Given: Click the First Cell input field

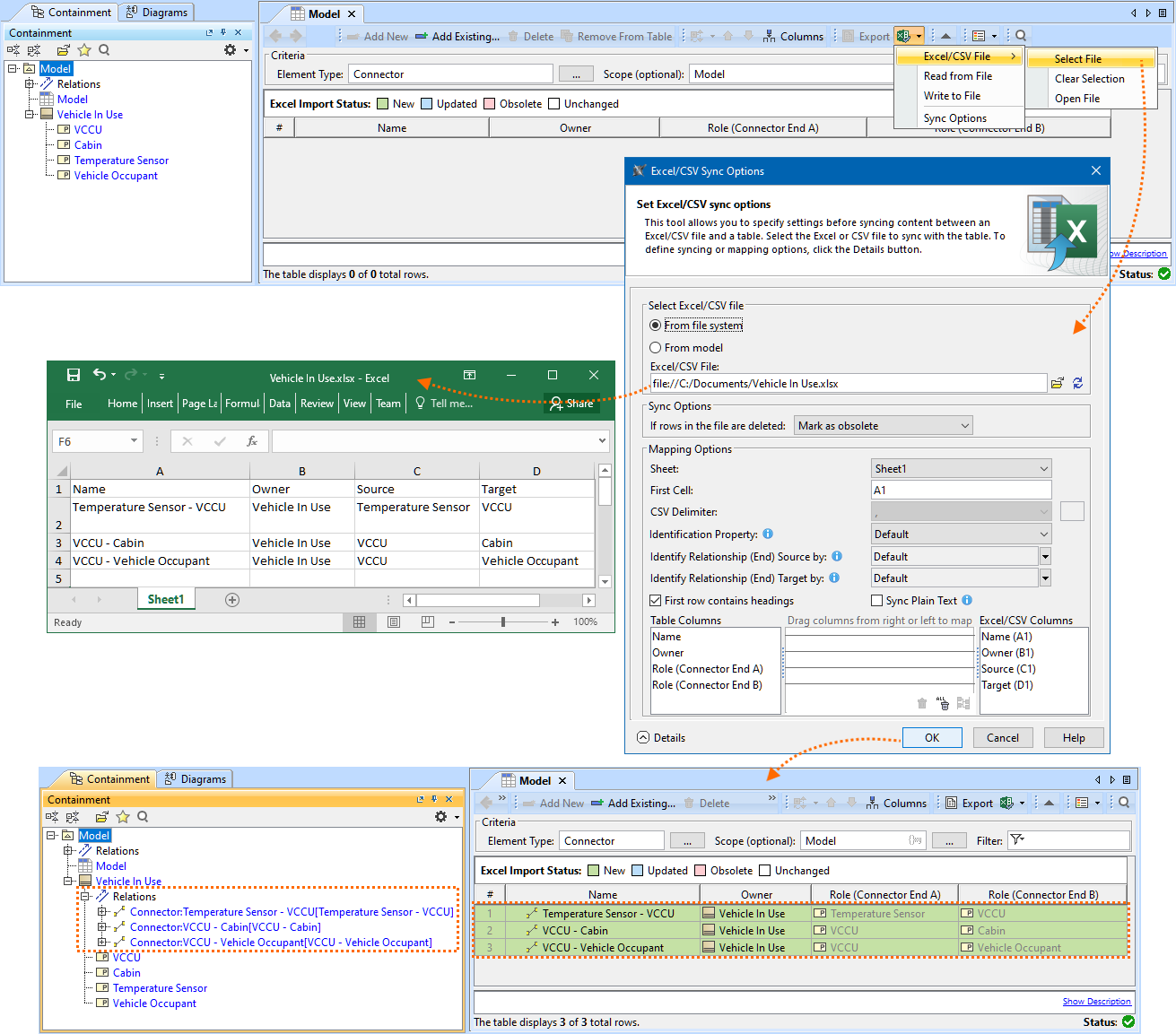Looking at the screenshot, I should point(961,491).
